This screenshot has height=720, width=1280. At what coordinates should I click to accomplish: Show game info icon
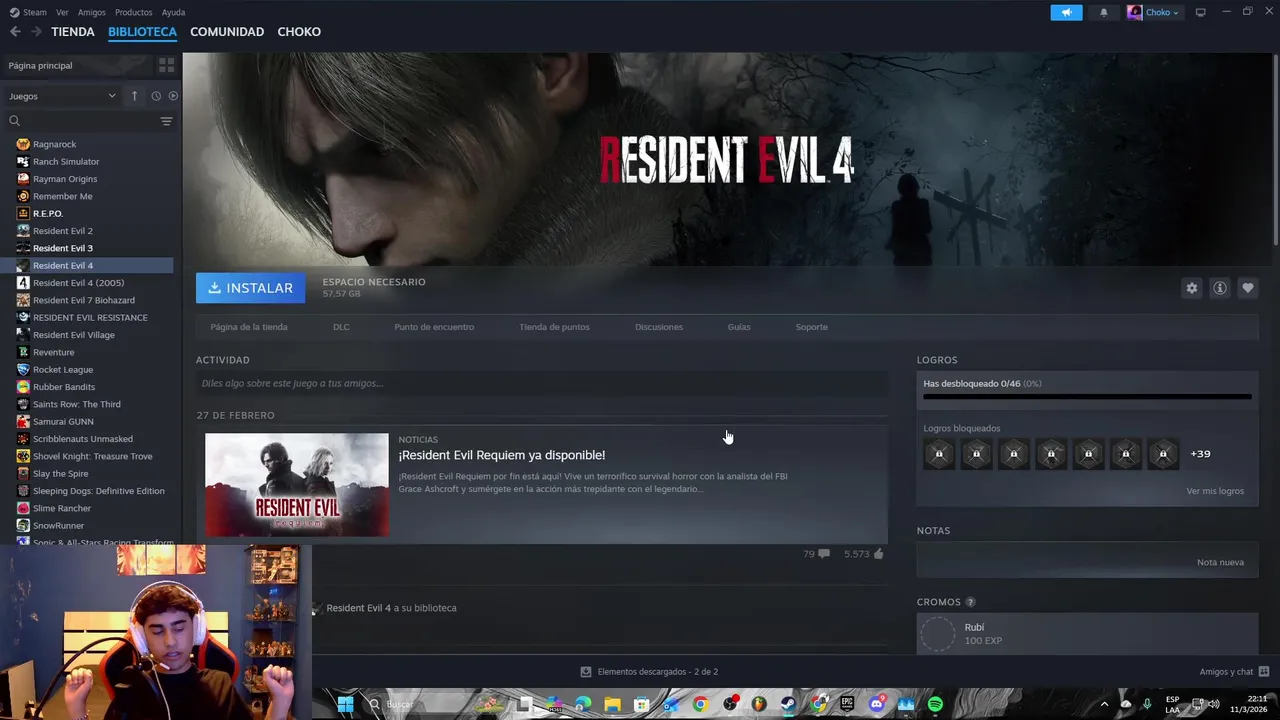[x=1220, y=288]
